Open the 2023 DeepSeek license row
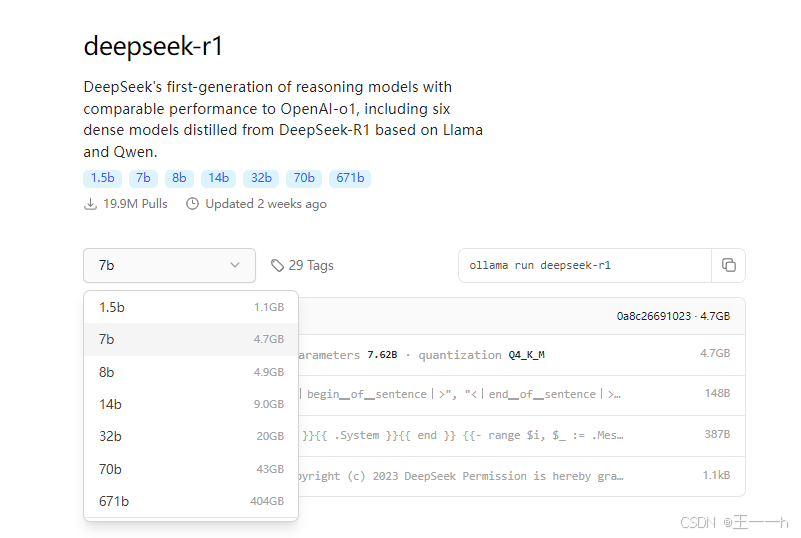 click(x=521, y=476)
